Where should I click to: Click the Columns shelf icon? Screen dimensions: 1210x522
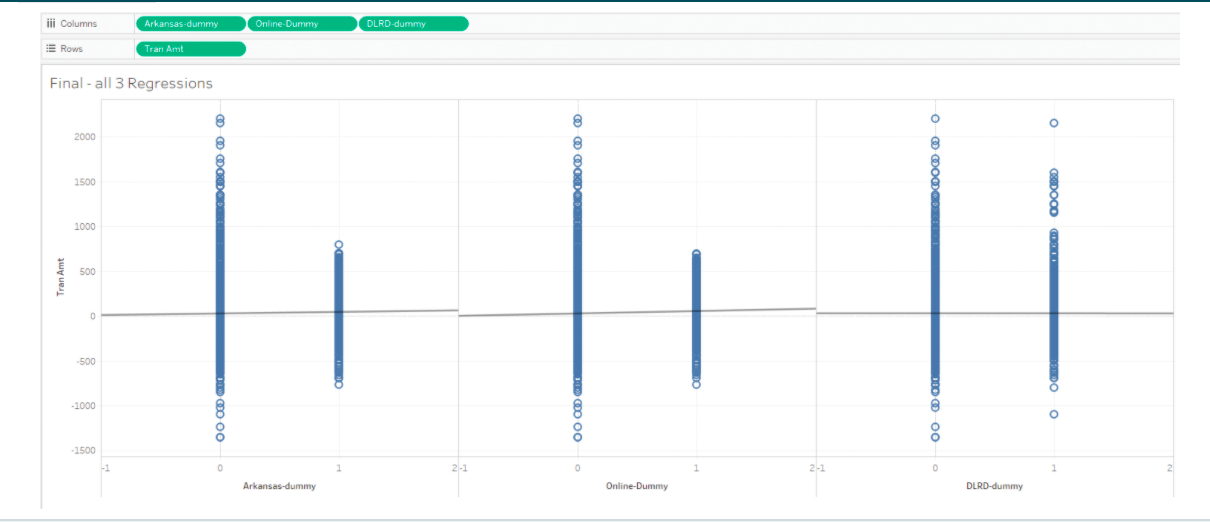(x=51, y=23)
